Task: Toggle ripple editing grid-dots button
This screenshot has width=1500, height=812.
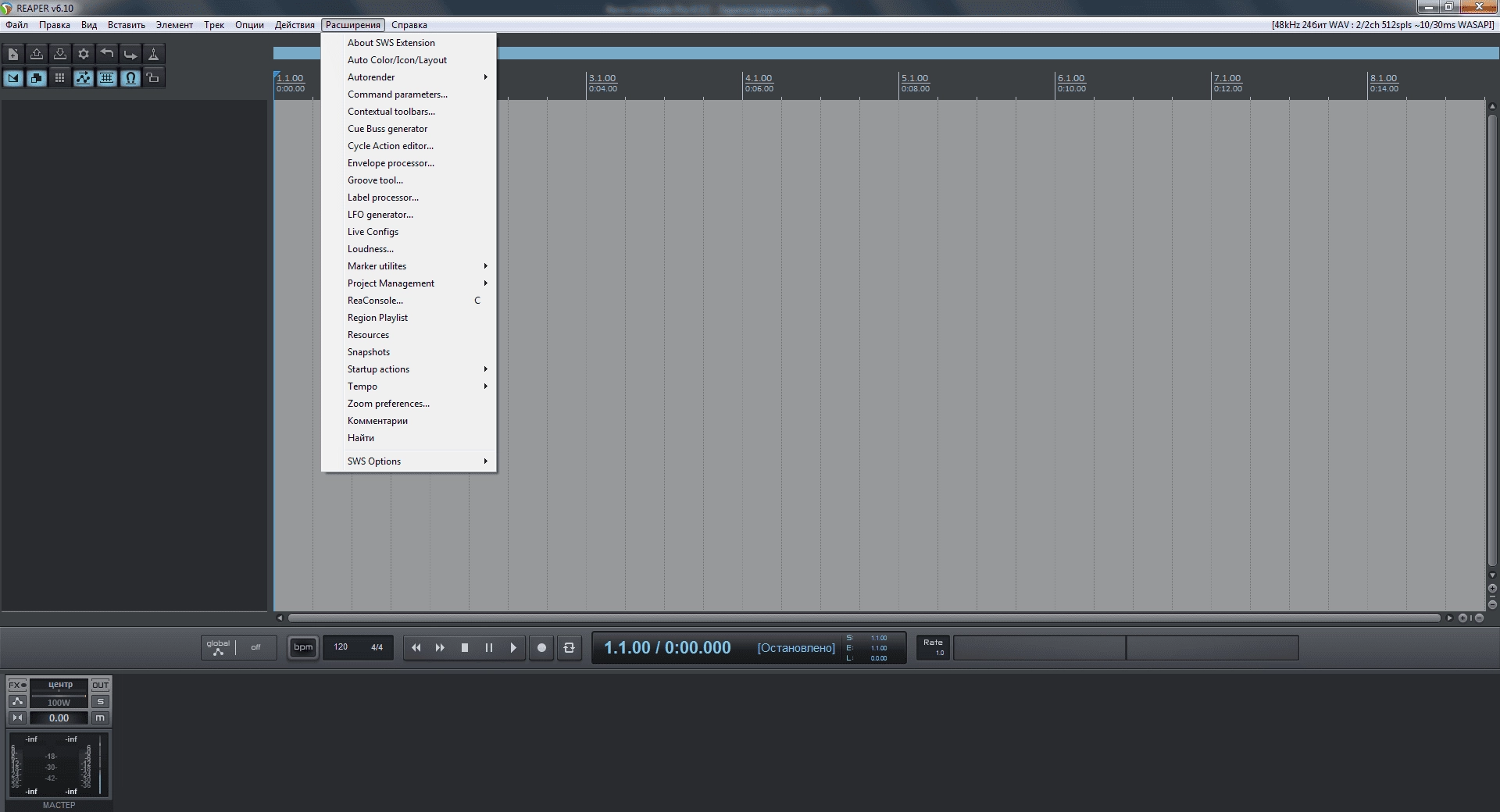Action: click(x=60, y=78)
